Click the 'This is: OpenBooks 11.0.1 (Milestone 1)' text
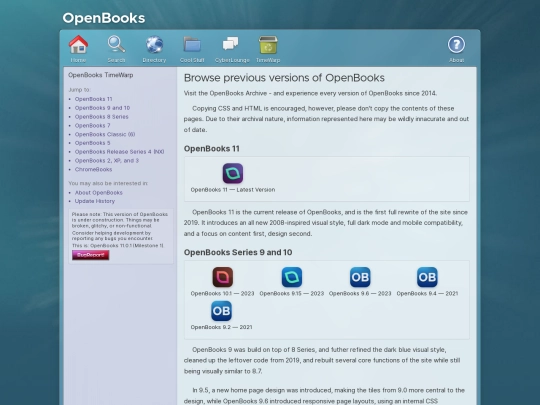Viewport: 540px width, 405px height. [x=118, y=246]
